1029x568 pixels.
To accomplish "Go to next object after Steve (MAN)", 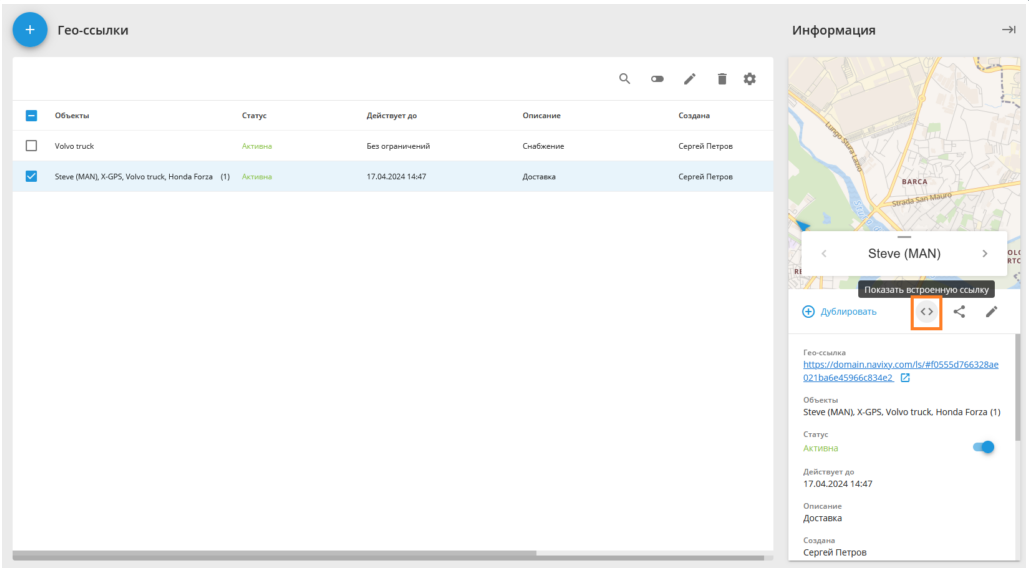I will tap(984, 254).
